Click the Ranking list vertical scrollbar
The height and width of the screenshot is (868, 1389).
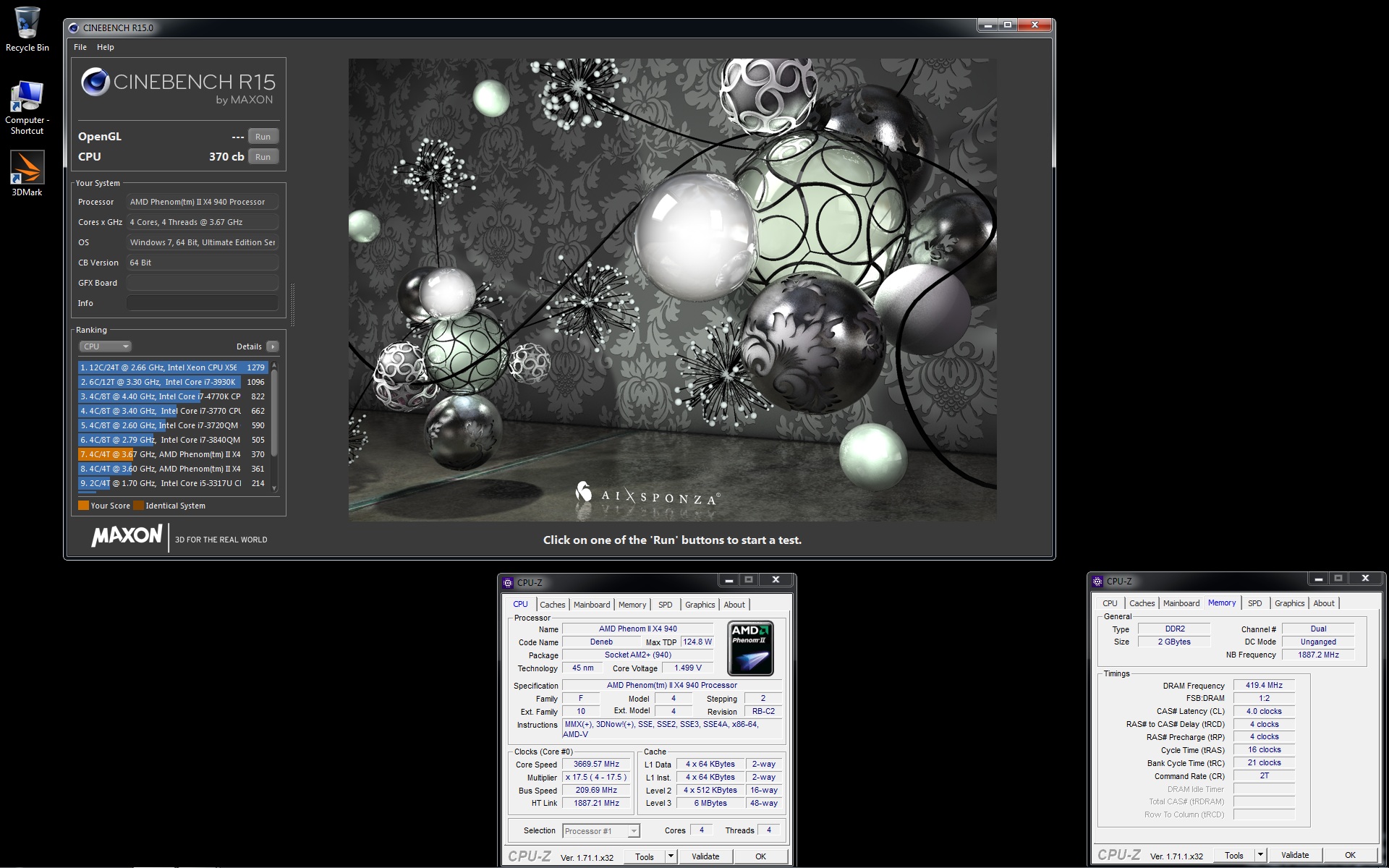tap(274, 427)
